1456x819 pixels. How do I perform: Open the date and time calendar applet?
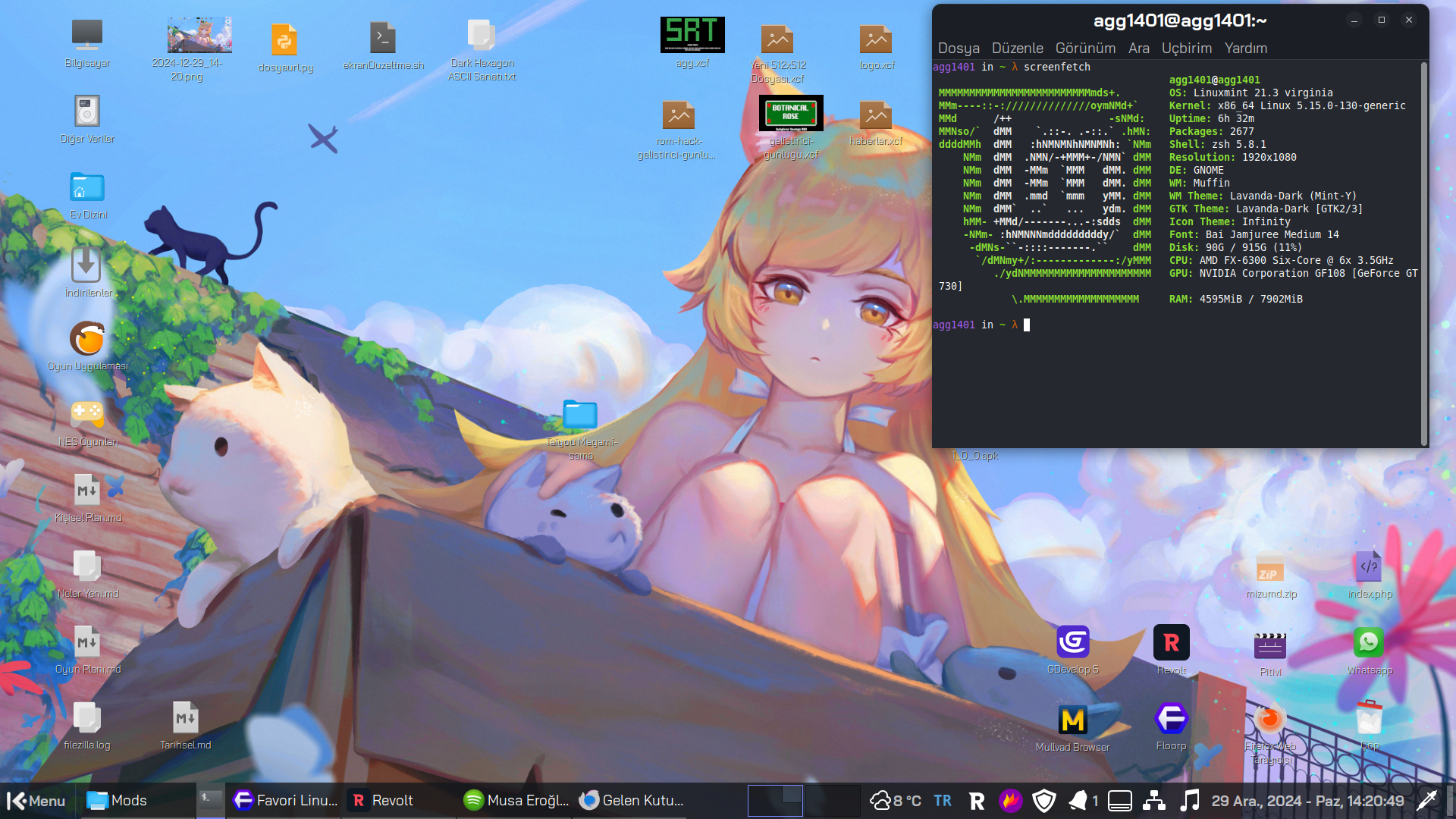click(1307, 801)
